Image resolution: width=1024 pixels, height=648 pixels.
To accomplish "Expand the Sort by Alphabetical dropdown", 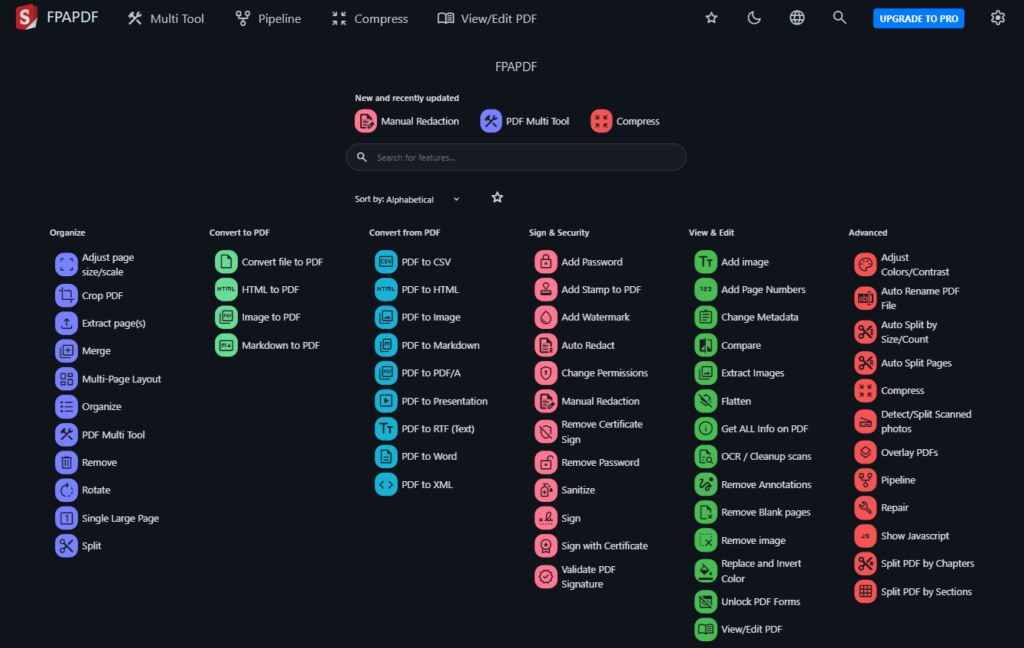I will click(x=408, y=199).
